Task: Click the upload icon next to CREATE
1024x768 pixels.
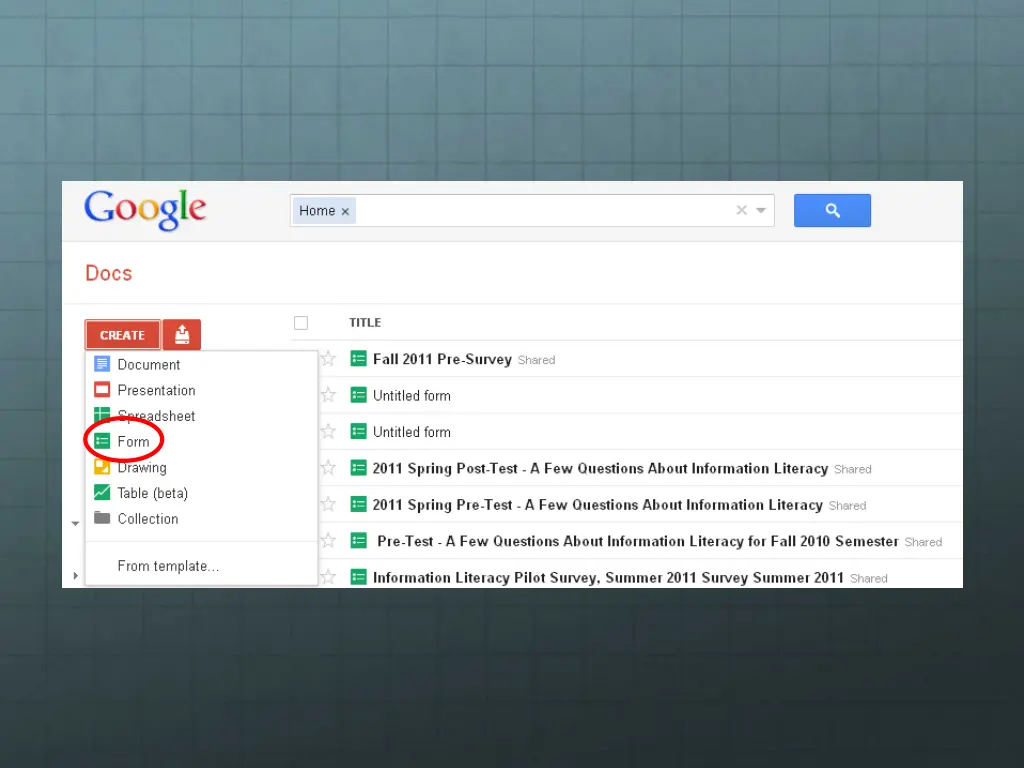Action: pos(182,334)
